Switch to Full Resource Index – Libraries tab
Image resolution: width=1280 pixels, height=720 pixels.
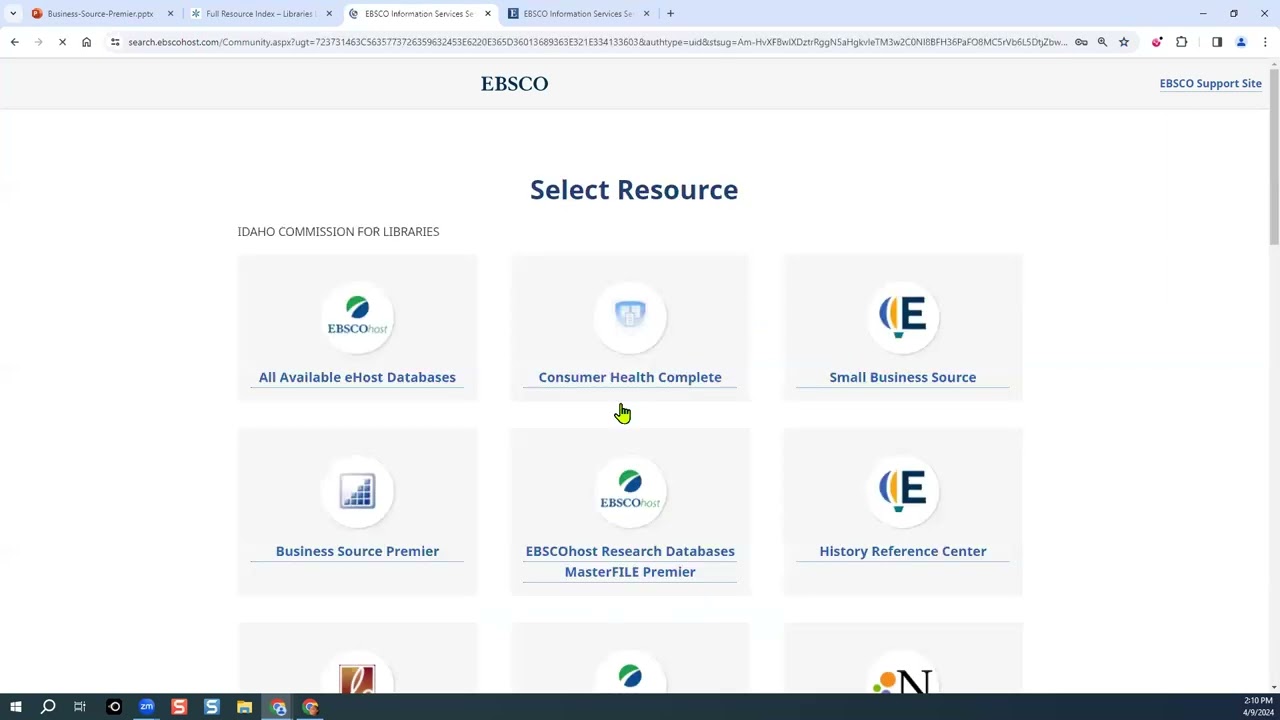[259, 14]
